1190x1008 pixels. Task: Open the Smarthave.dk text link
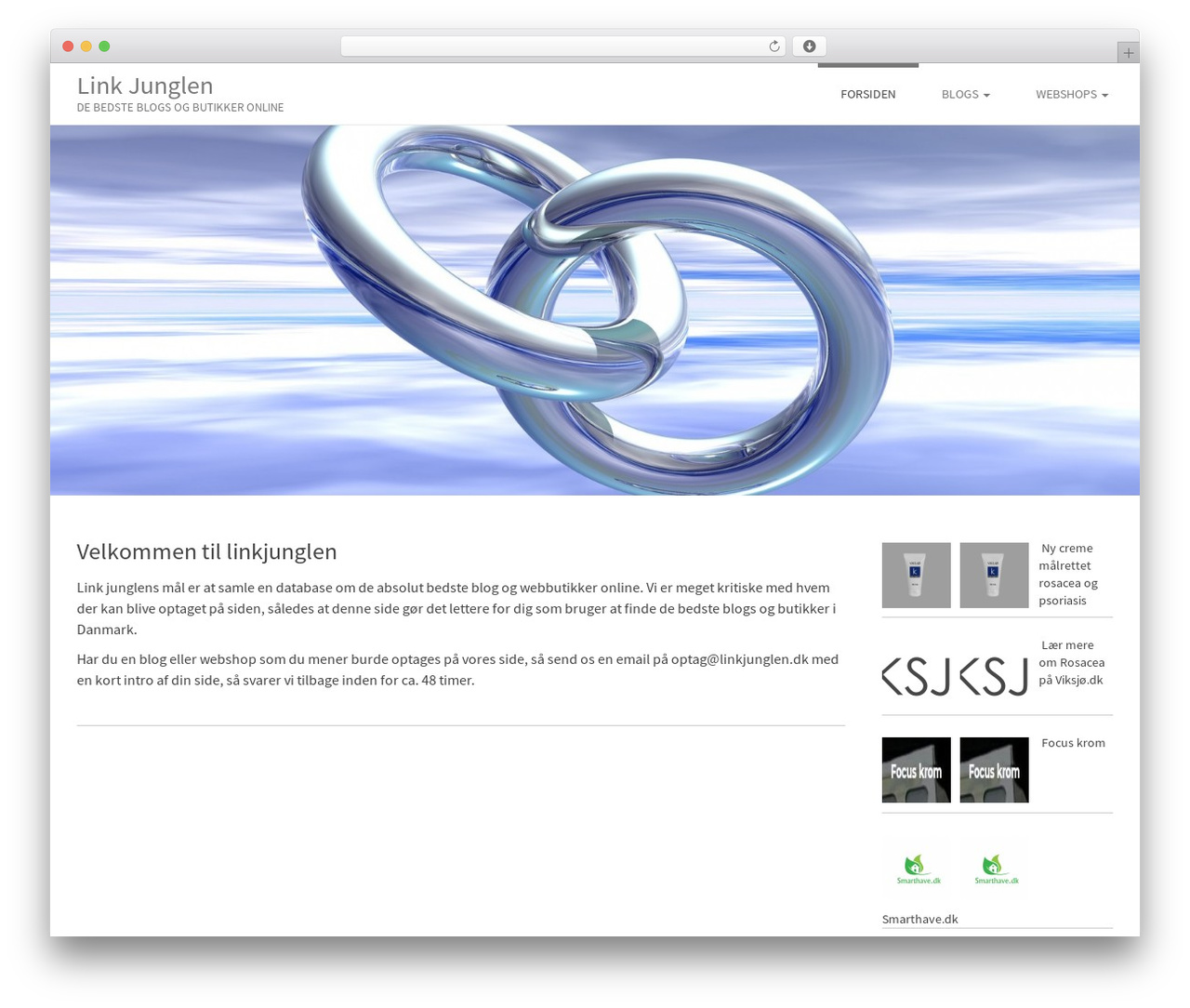919,919
